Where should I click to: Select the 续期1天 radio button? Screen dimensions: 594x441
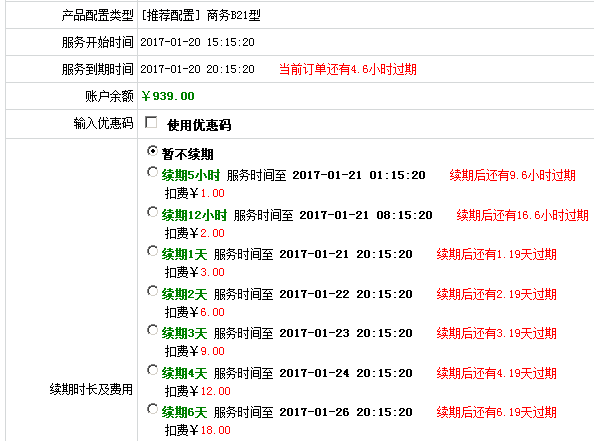(152, 251)
